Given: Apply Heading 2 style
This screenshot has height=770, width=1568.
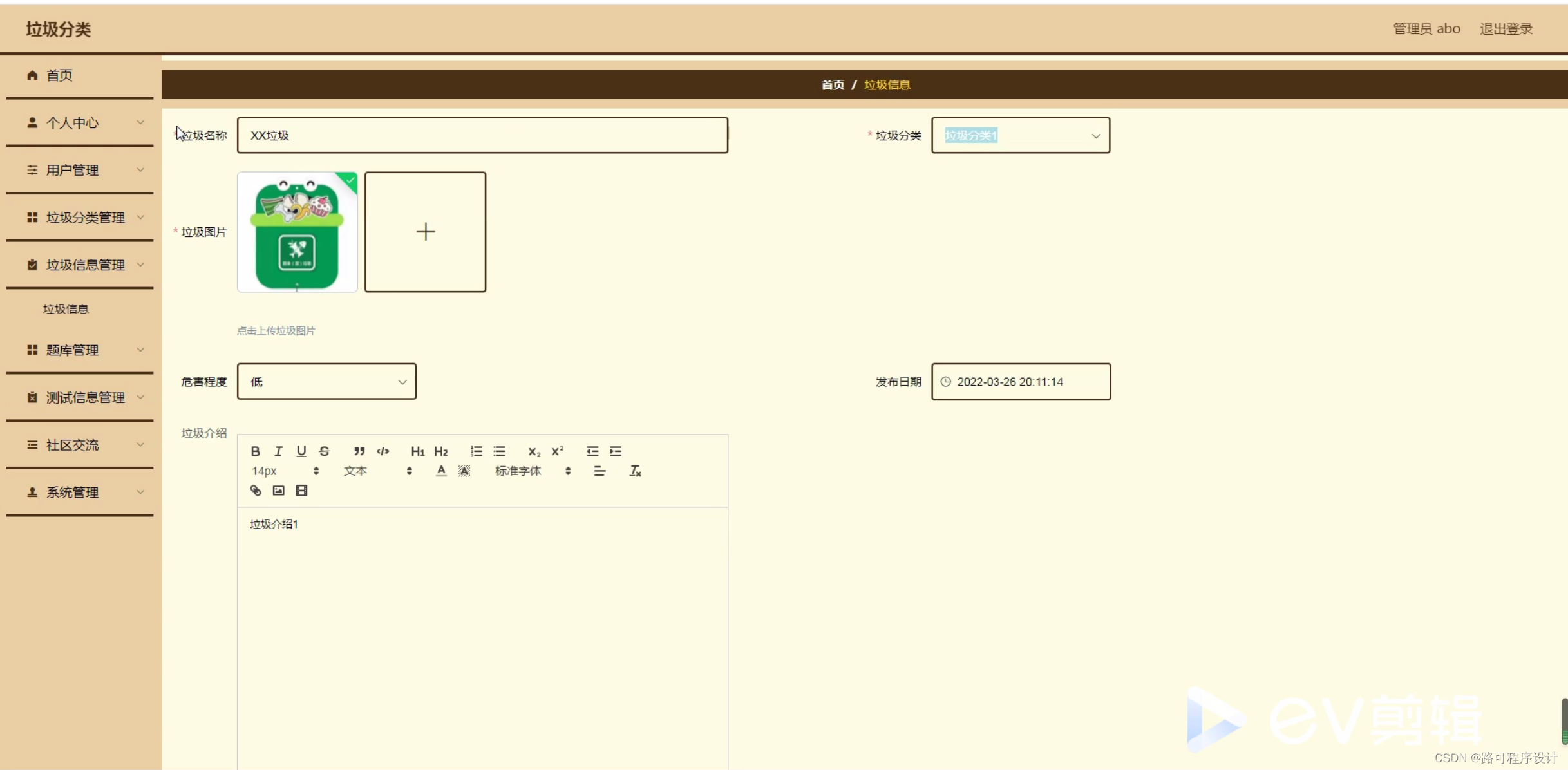Looking at the screenshot, I should 441,451.
